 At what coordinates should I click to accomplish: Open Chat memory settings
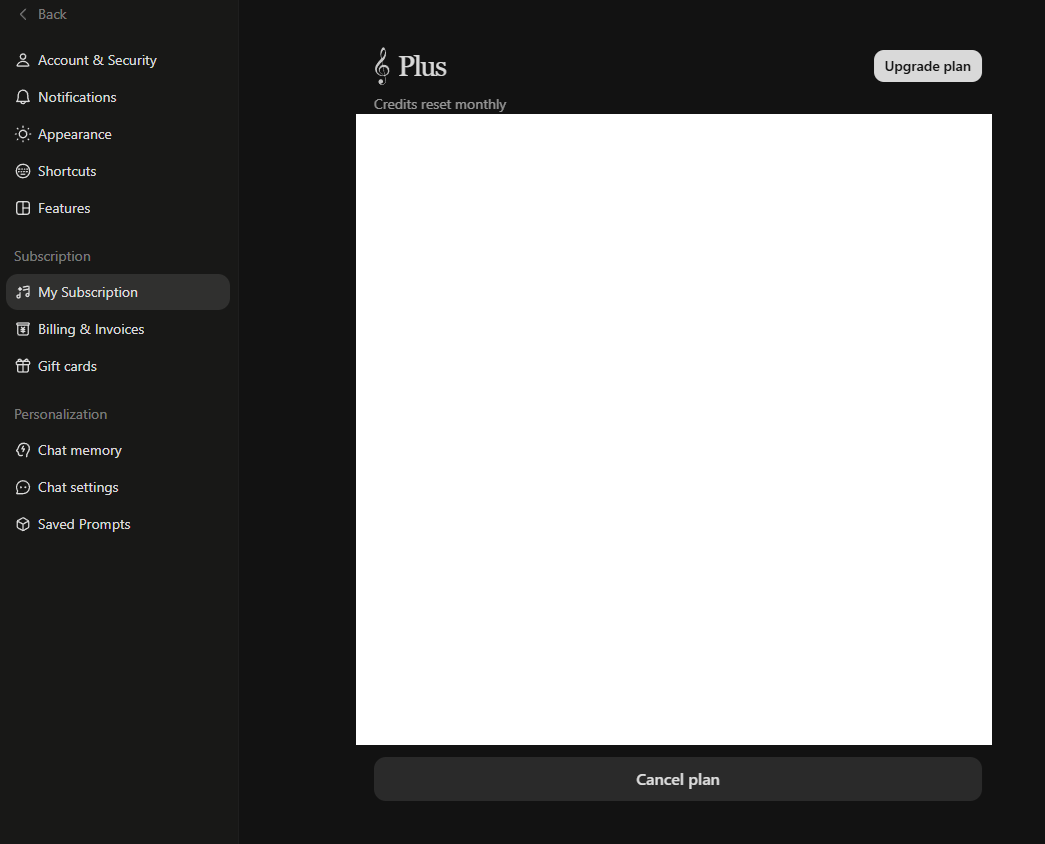pos(118,450)
